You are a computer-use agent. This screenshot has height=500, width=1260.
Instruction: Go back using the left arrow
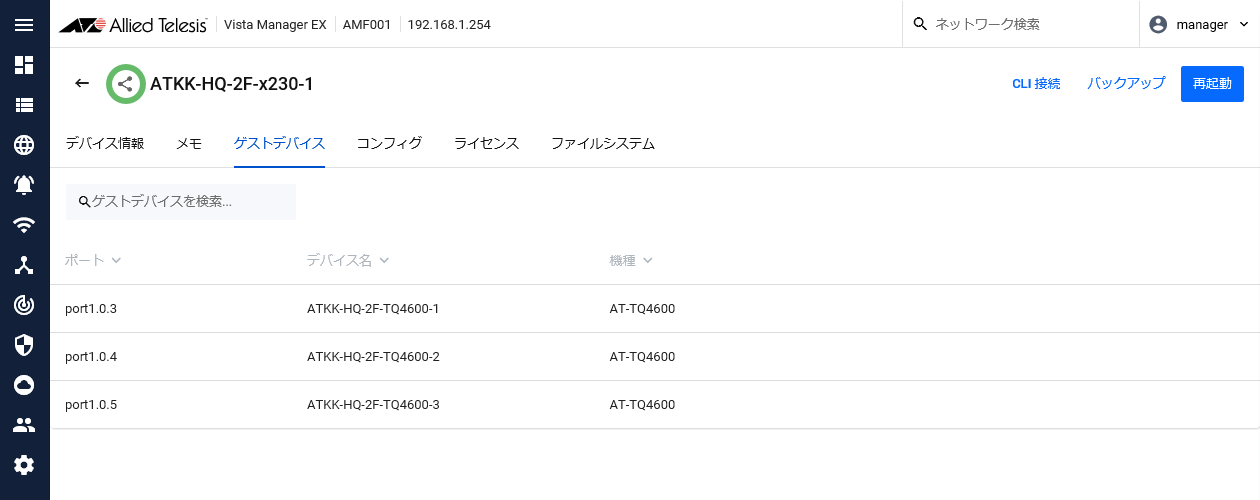point(82,84)
